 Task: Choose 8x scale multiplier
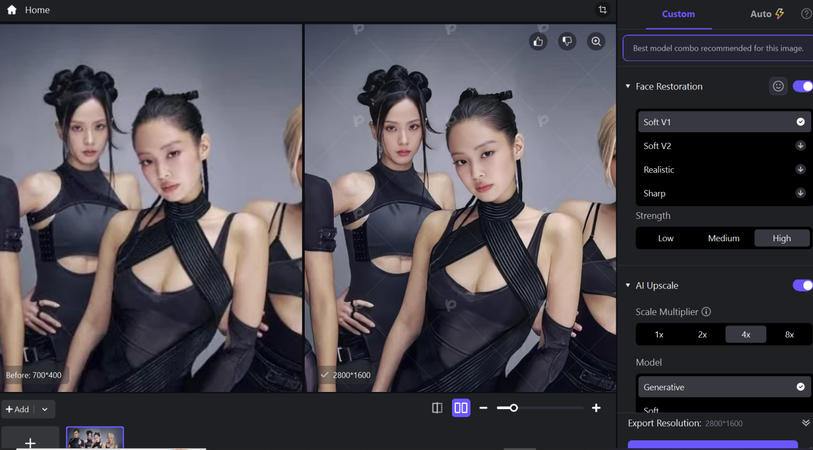[x=789, y=334]
